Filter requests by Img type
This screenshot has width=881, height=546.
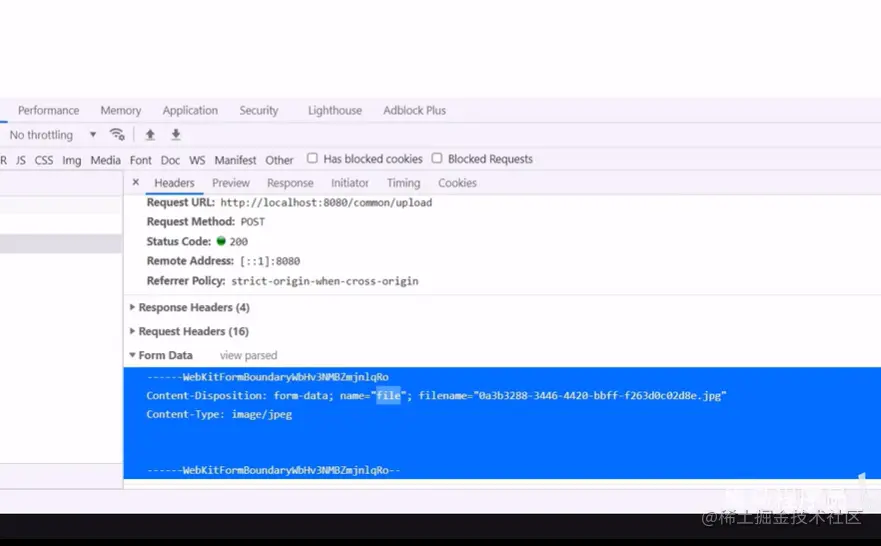[x=71, y=160]
